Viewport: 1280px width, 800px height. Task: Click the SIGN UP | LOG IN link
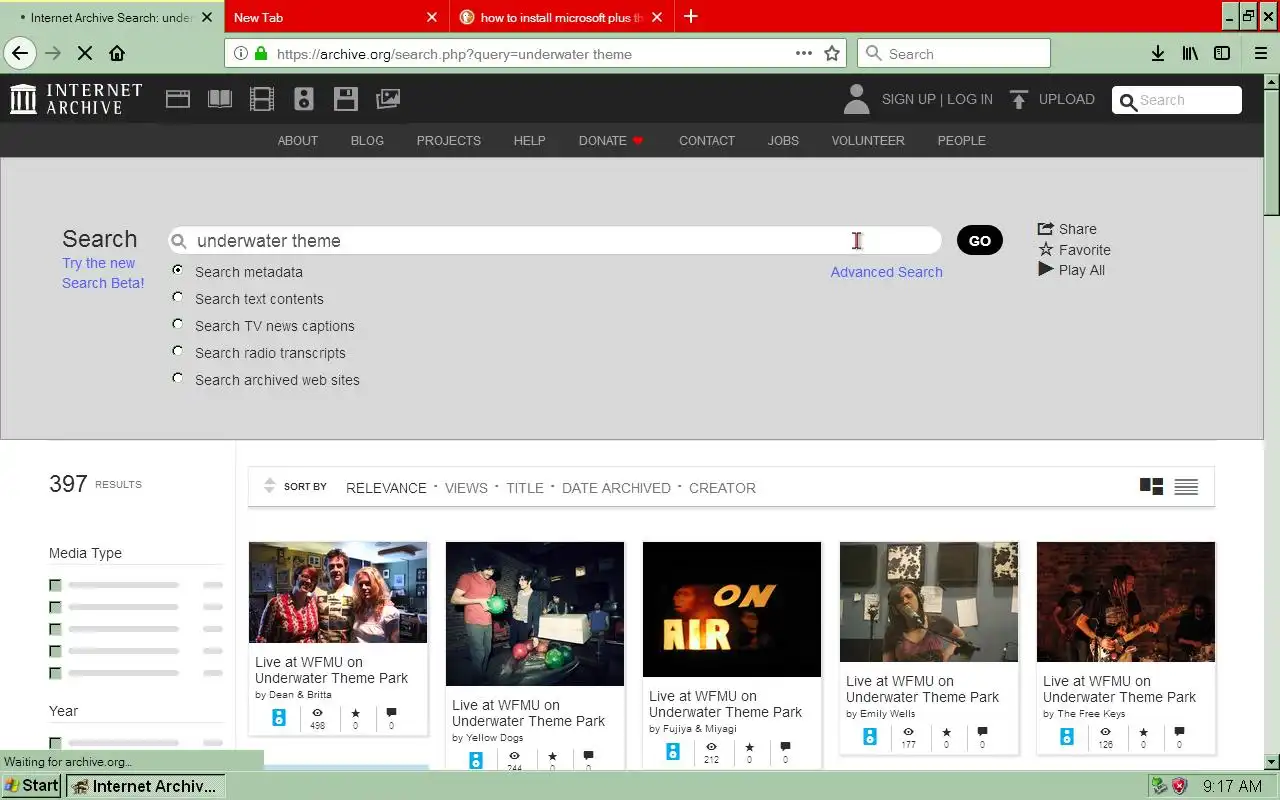click(x=937, y=99)
